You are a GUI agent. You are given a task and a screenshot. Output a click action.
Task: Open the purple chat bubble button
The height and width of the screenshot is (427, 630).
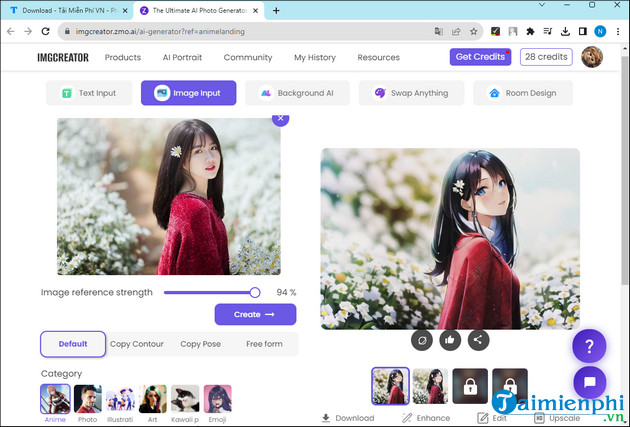click(x=589, y=382)
